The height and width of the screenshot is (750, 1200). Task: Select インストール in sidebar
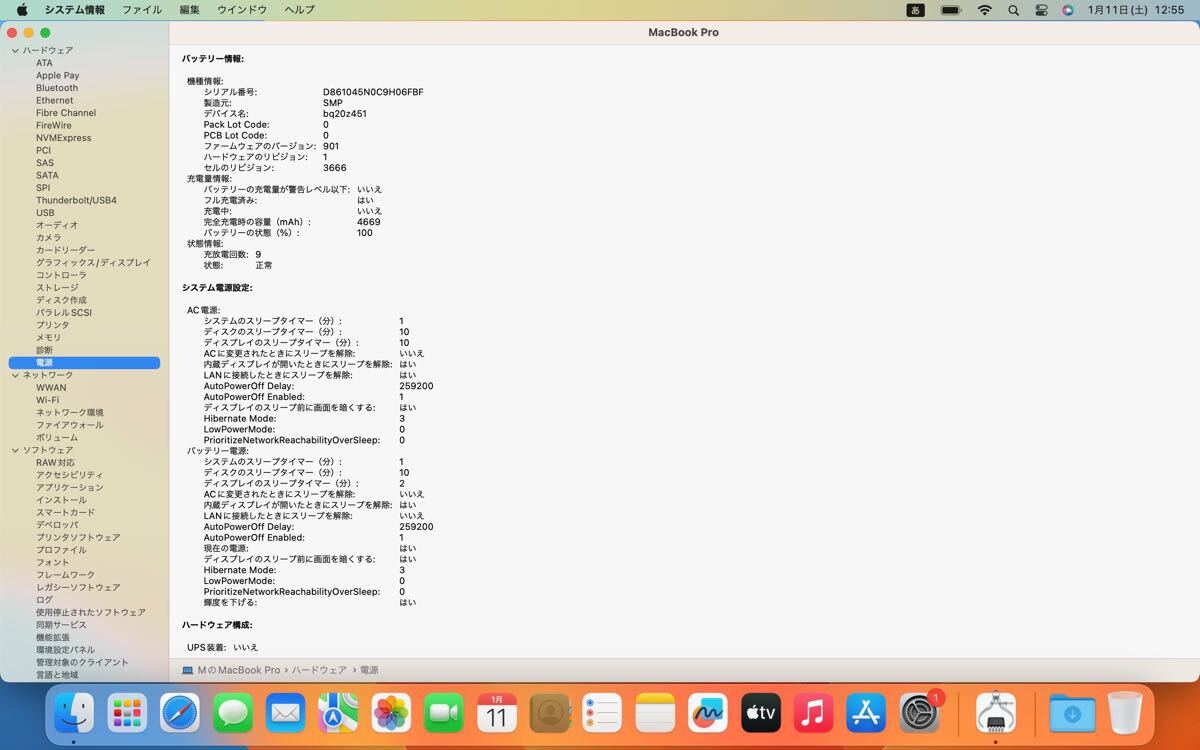point(61,500)
